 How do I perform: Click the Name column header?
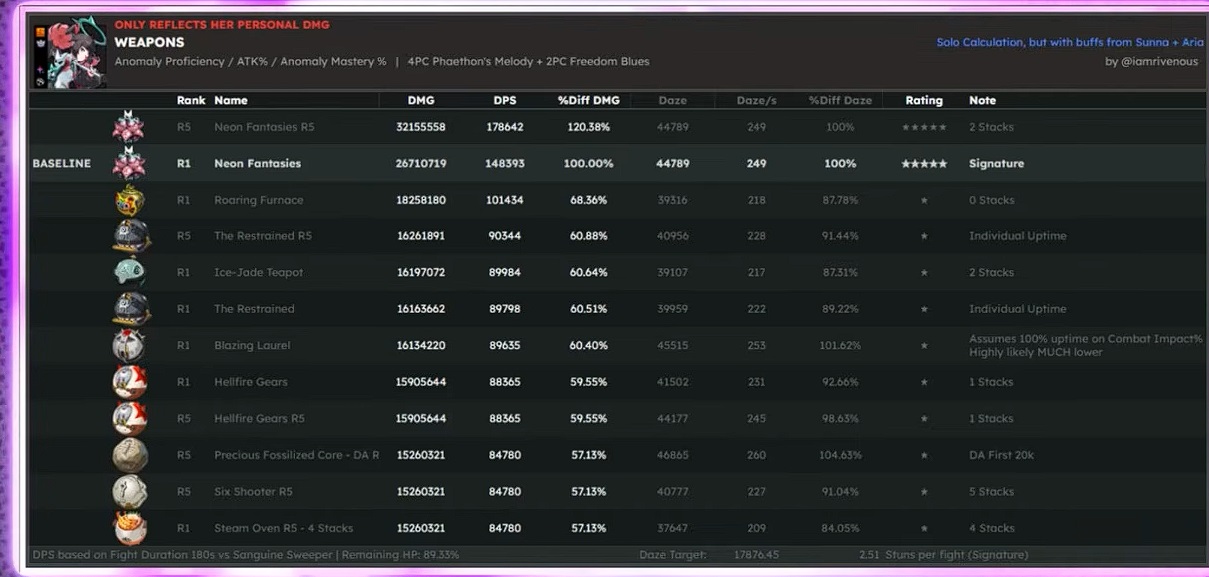click(x=231, y=100)
